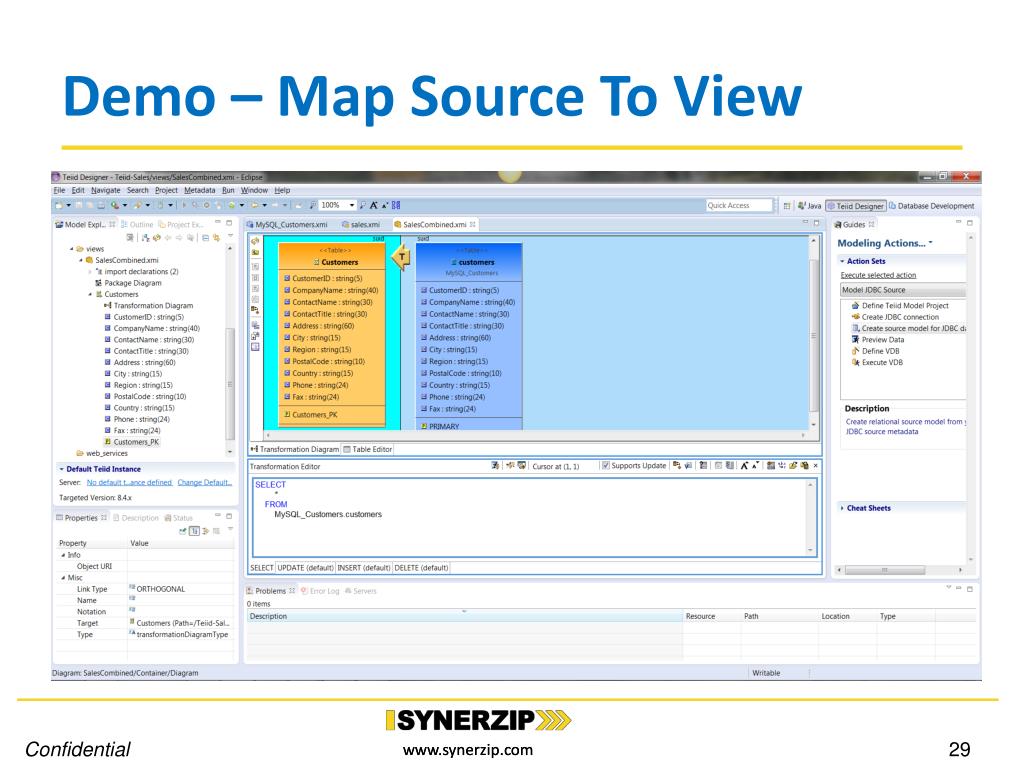
Task: Click the increase font size icon in main toolbar
Action: point(374,205)
